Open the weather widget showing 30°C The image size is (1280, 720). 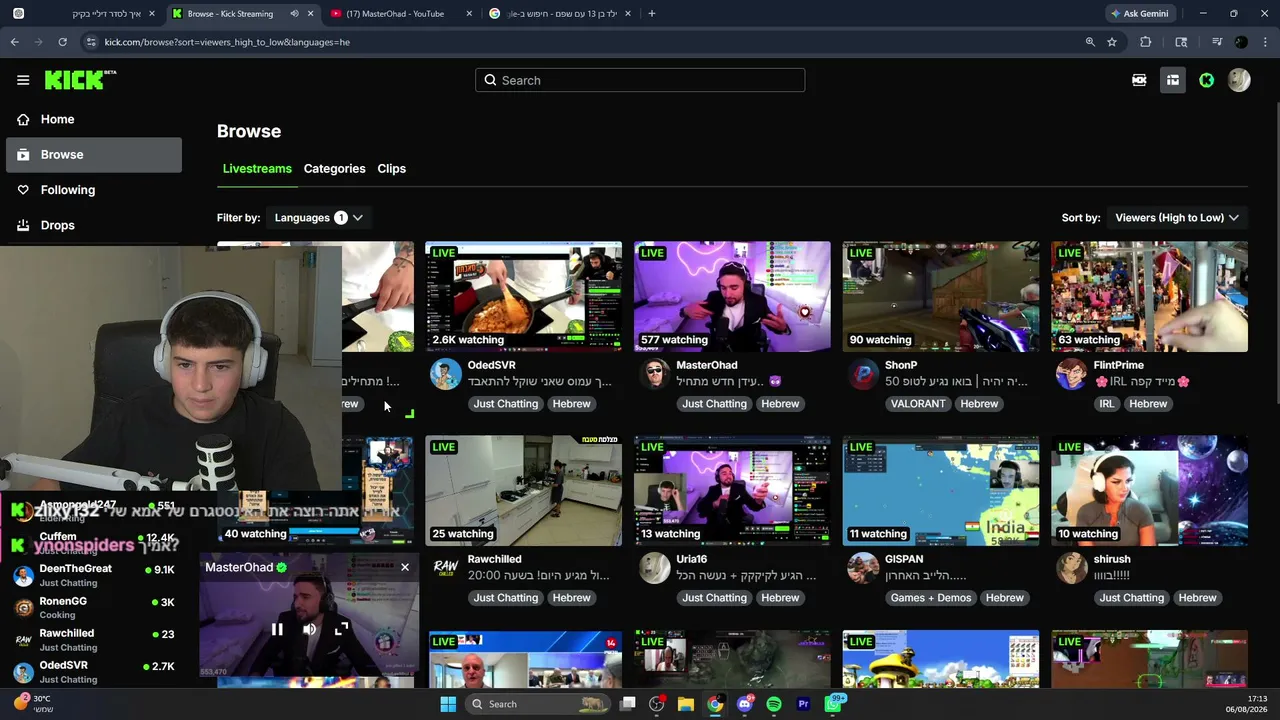click(33, 704)
